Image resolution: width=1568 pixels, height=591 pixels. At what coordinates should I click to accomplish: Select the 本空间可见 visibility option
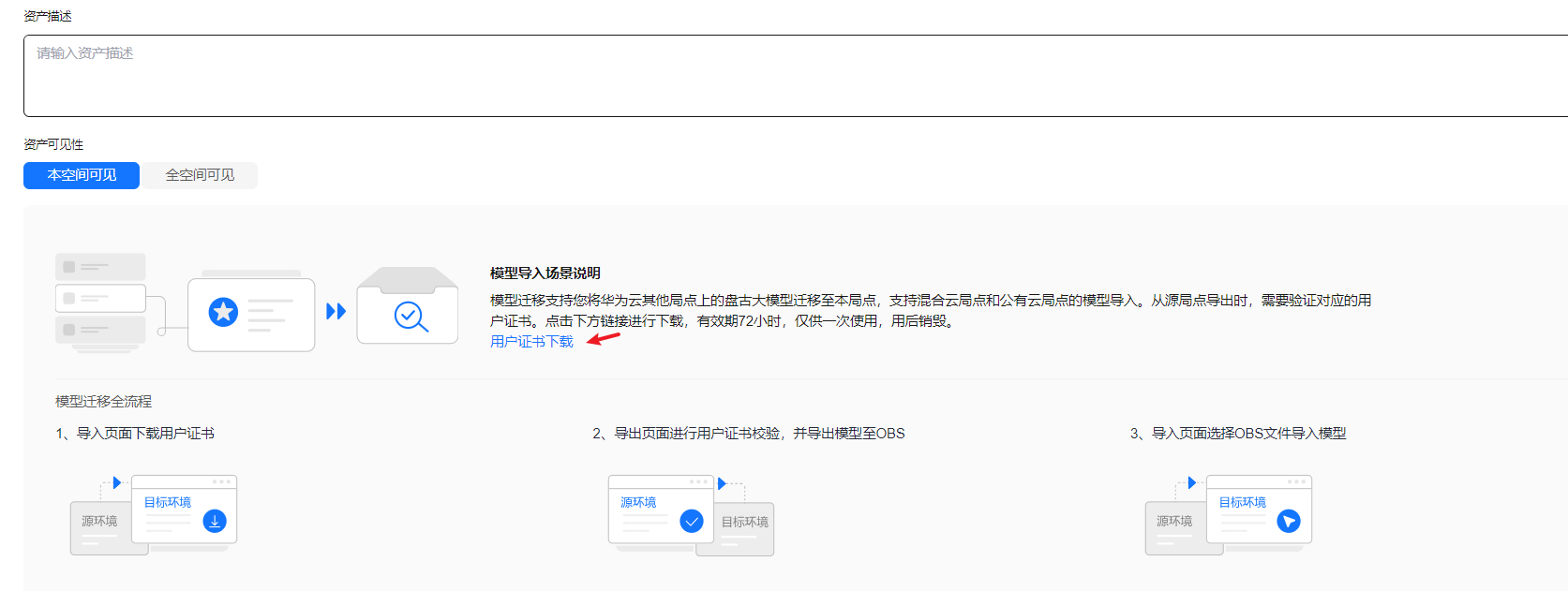(x=82, y=175)
